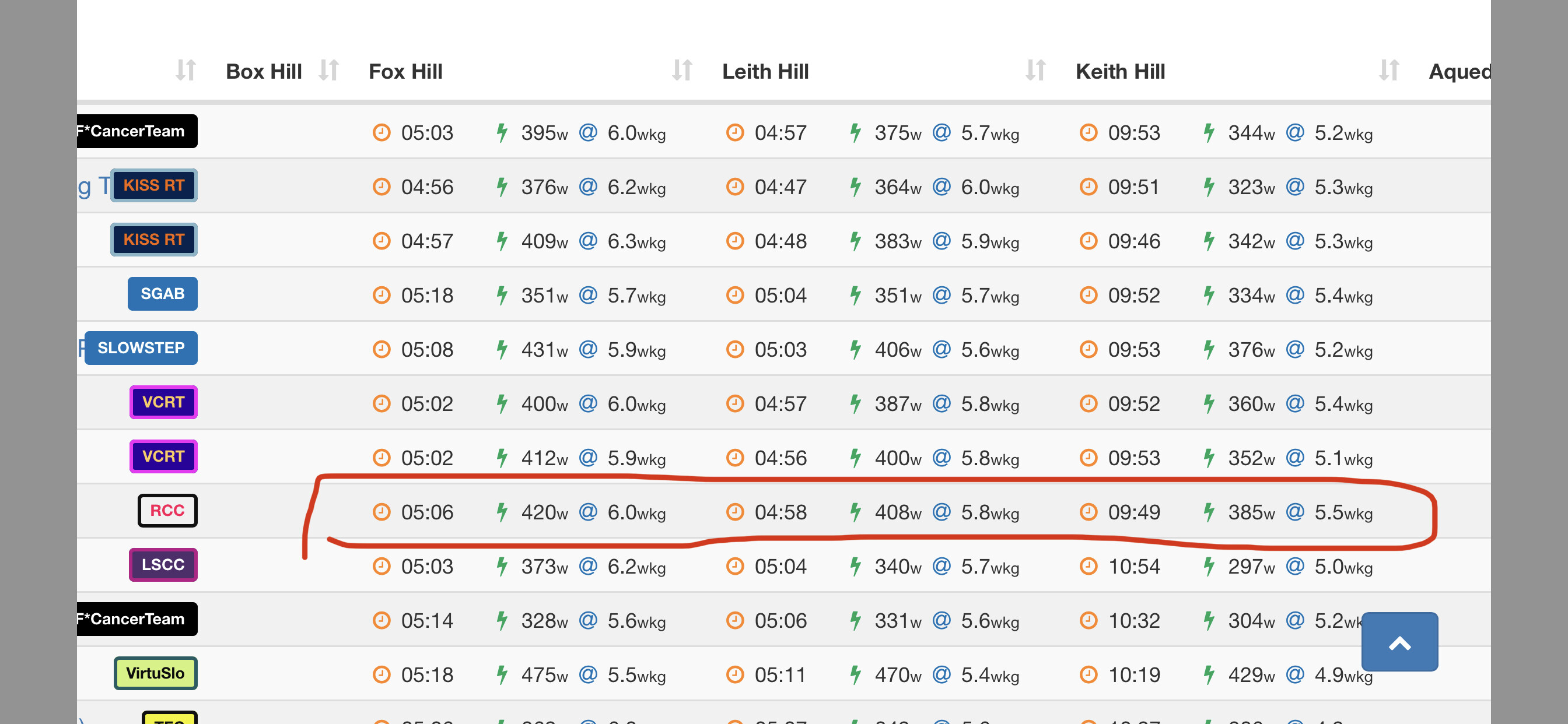The height and width of the screenshot is (724, 1568).
Task: Open the RCC team tag
Action: pos(167,511)
